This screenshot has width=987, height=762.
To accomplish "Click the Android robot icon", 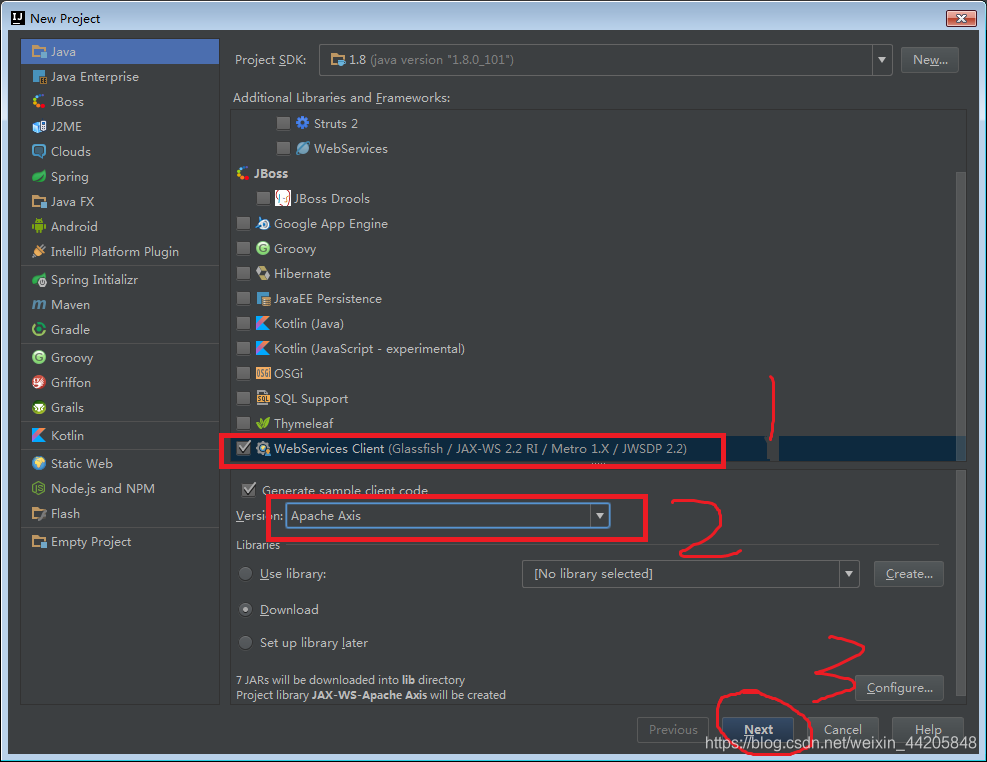I will coord(39,227).
